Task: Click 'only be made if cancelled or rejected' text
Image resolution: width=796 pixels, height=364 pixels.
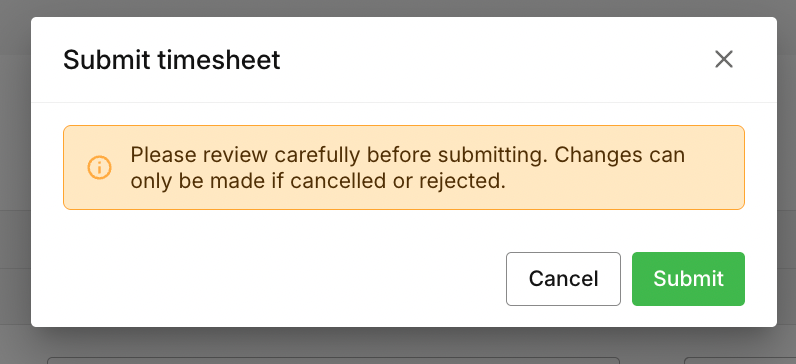Action: pos(318,181)
